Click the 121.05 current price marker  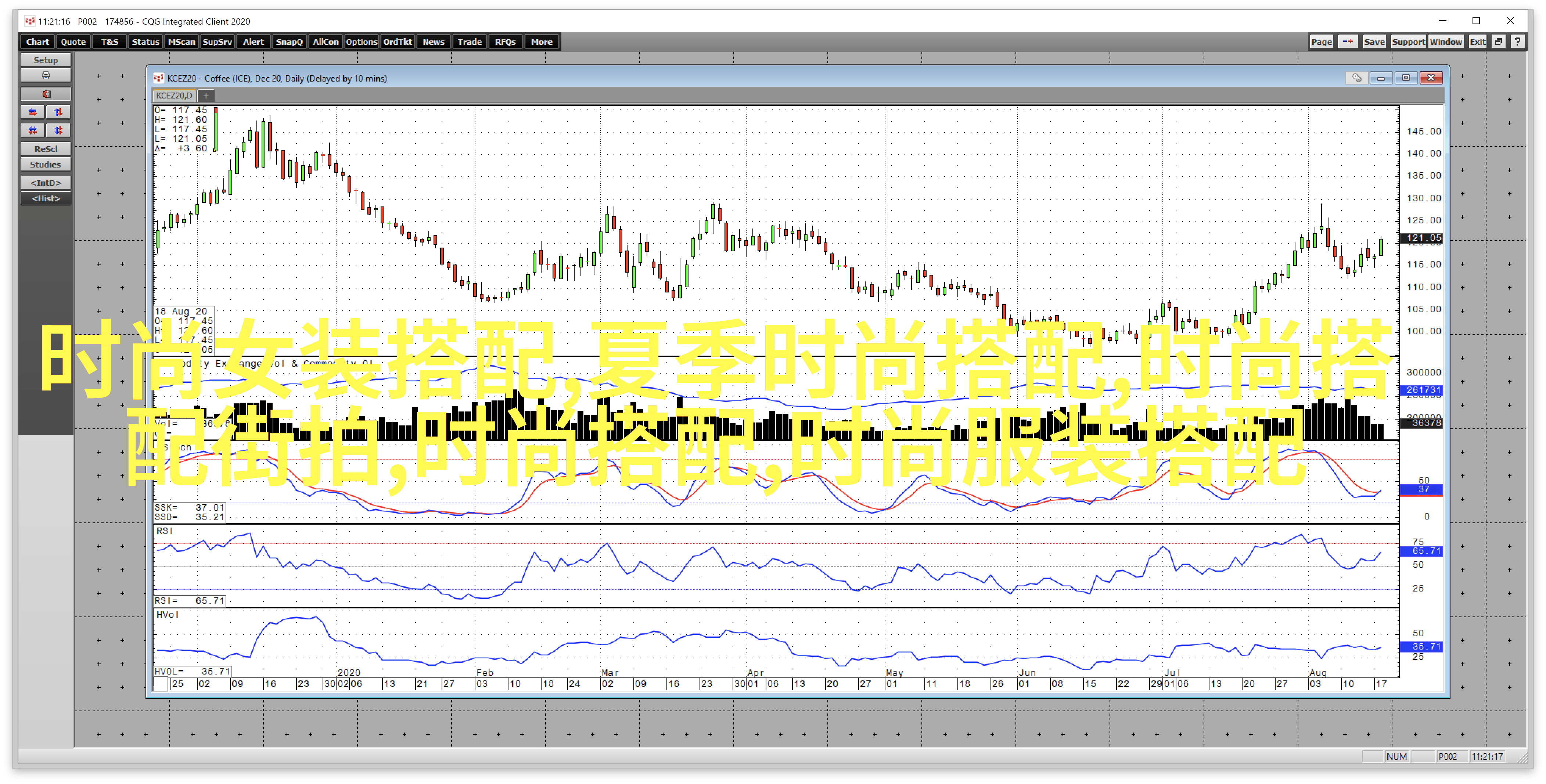[x=1422, y=238]
